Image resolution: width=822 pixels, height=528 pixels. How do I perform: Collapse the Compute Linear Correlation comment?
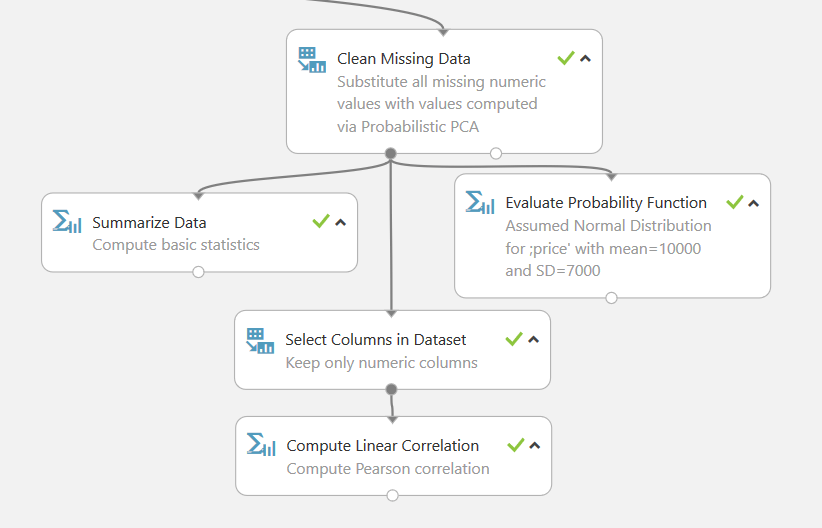coord(535,446)
